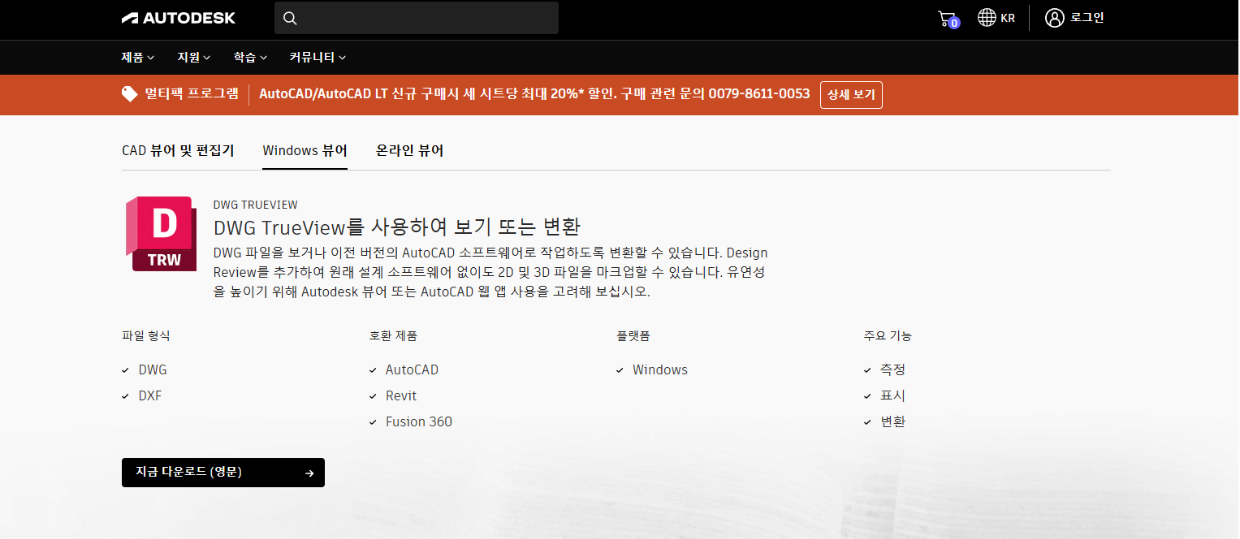Click 표시 feature item

tap(893, 396)
